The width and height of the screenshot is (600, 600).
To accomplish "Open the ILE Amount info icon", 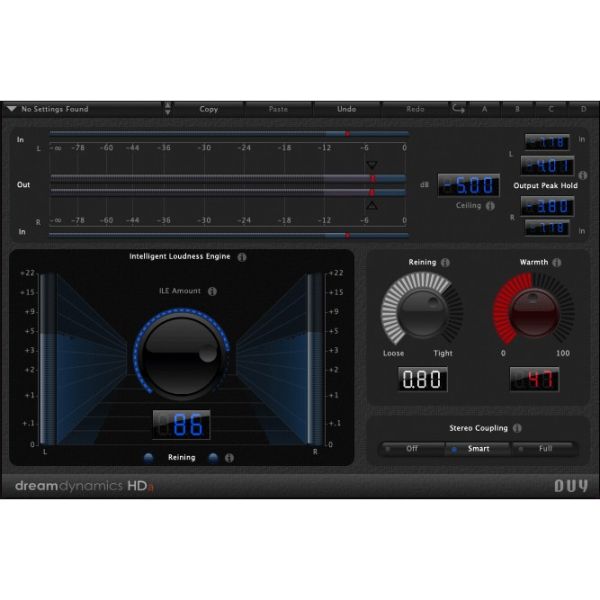I will tap(212, 291).
